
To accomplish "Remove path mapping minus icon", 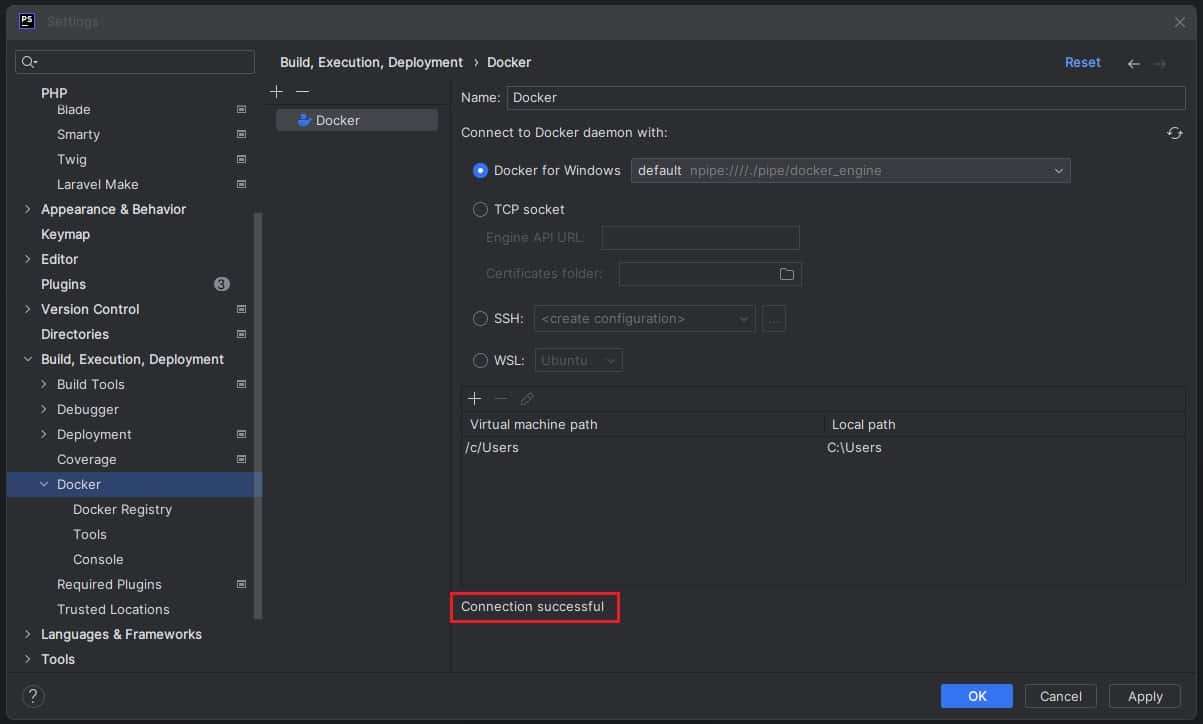I will [x=501, y=398].
